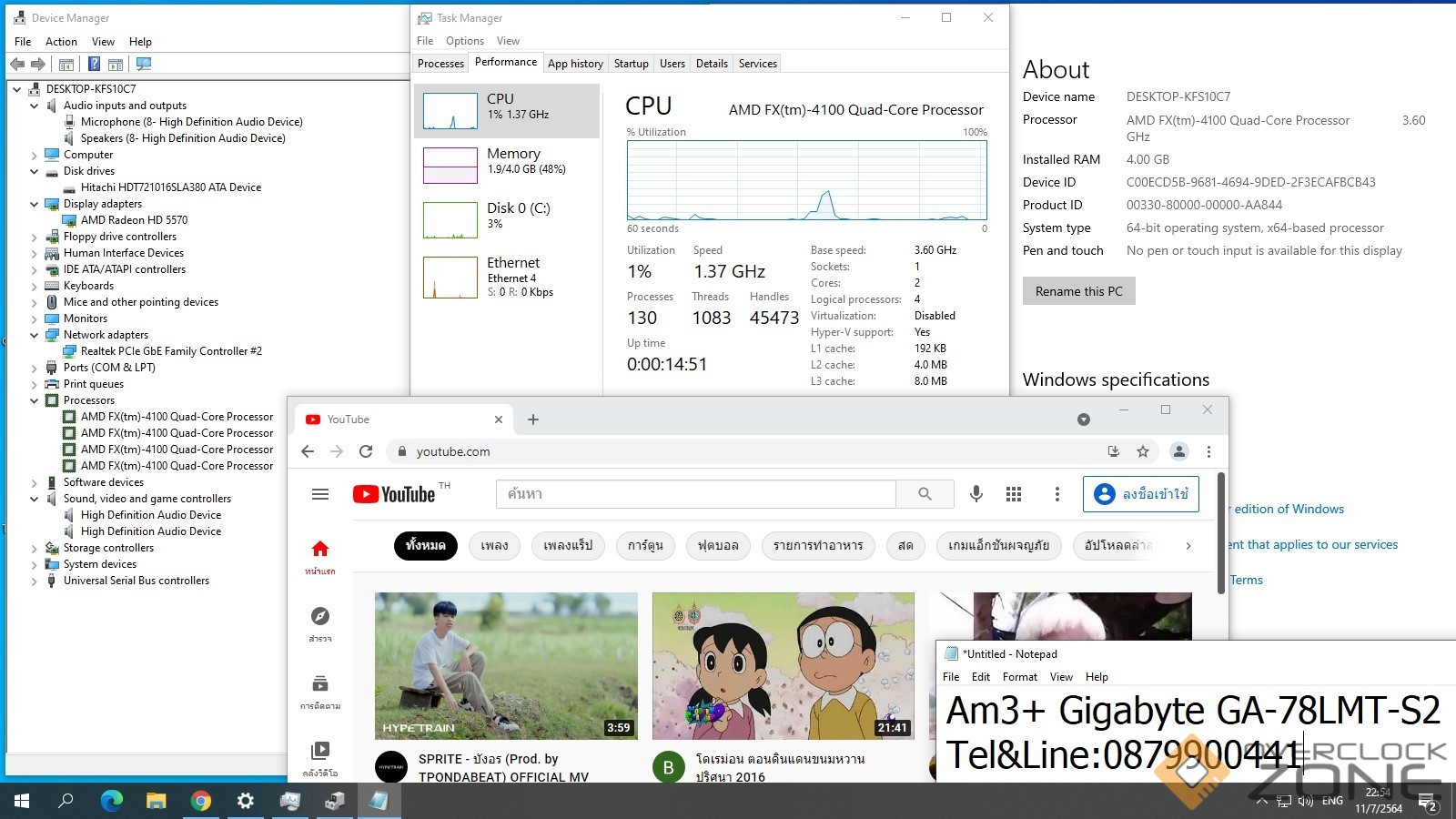
Task: Click the YouTube sign-in button
Action: pyautogui.click(x=1141, y=494)
